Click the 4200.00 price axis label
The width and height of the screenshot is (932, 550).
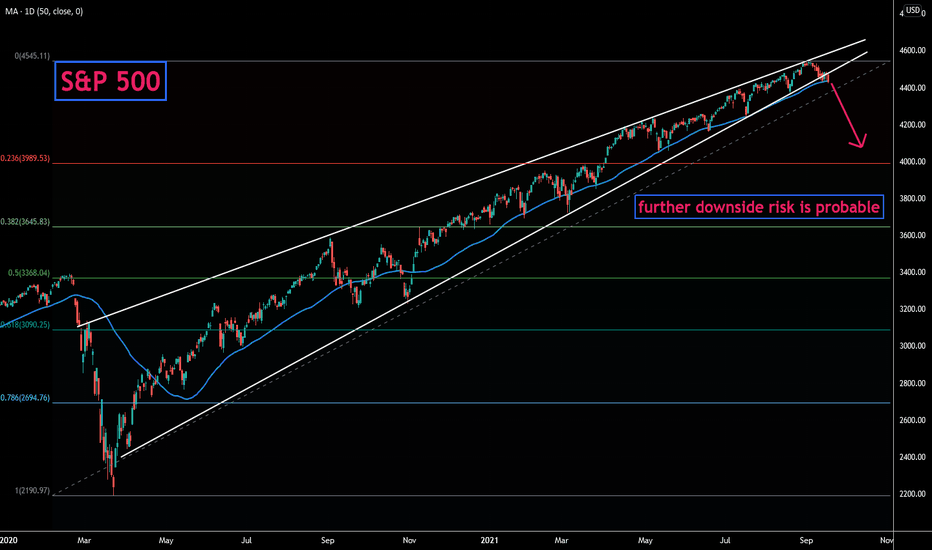(912, 125)
